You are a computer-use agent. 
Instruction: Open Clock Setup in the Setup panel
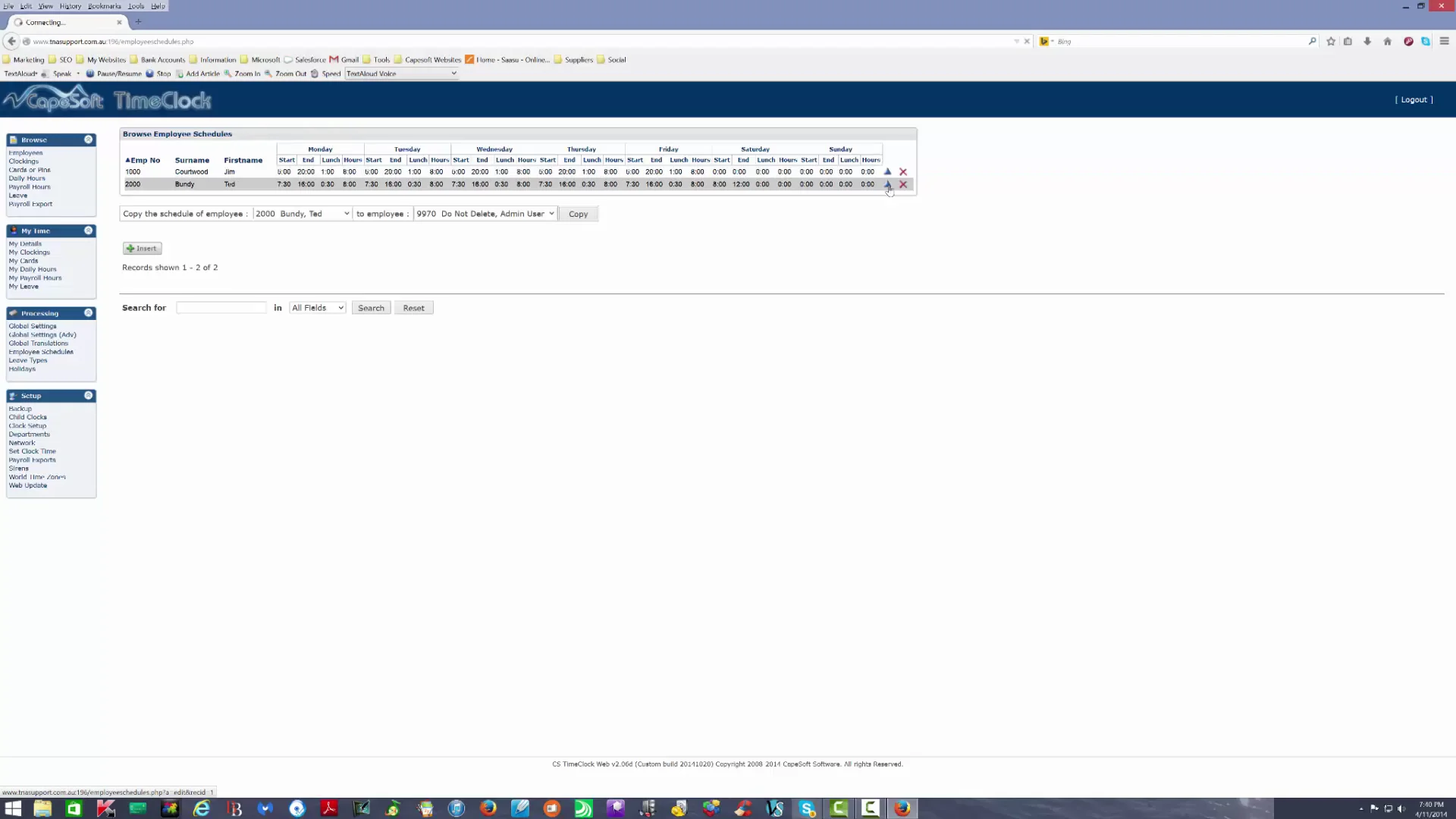pos(27,426)
